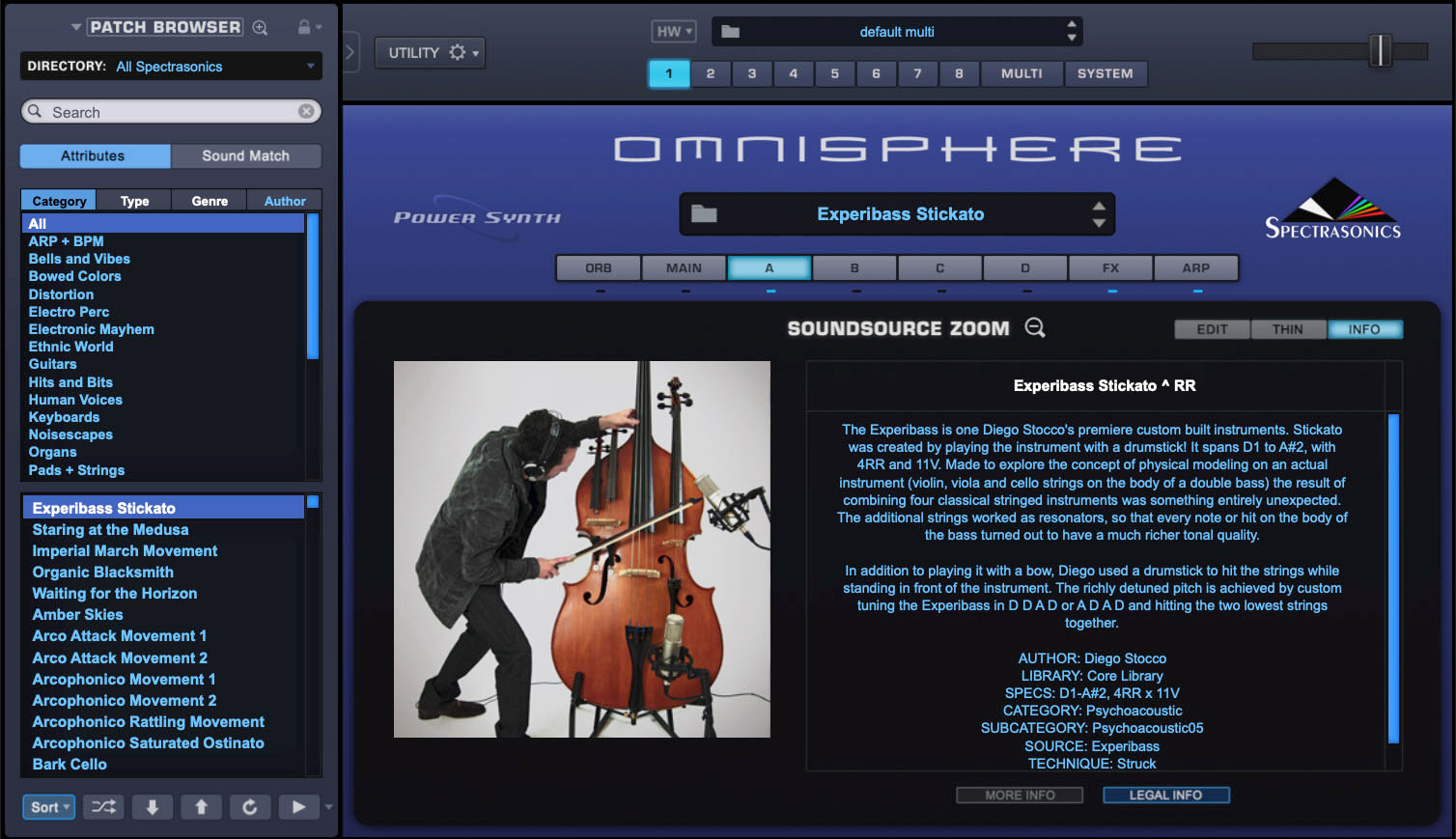Image resolution: width=1456 pixels, height=839 pixels.
Task: Select the Type attribute column
Action: coord(135,201)
